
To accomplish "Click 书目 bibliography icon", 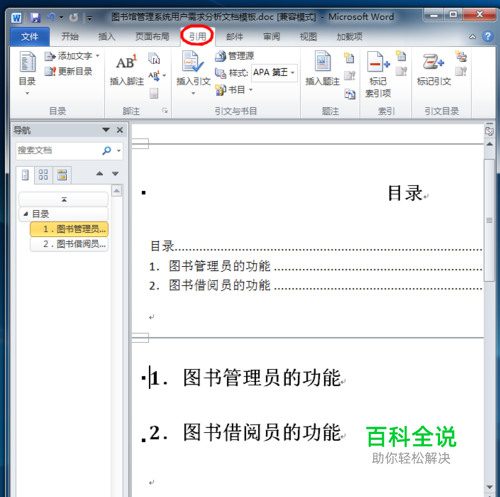I will tap(220, 90).
